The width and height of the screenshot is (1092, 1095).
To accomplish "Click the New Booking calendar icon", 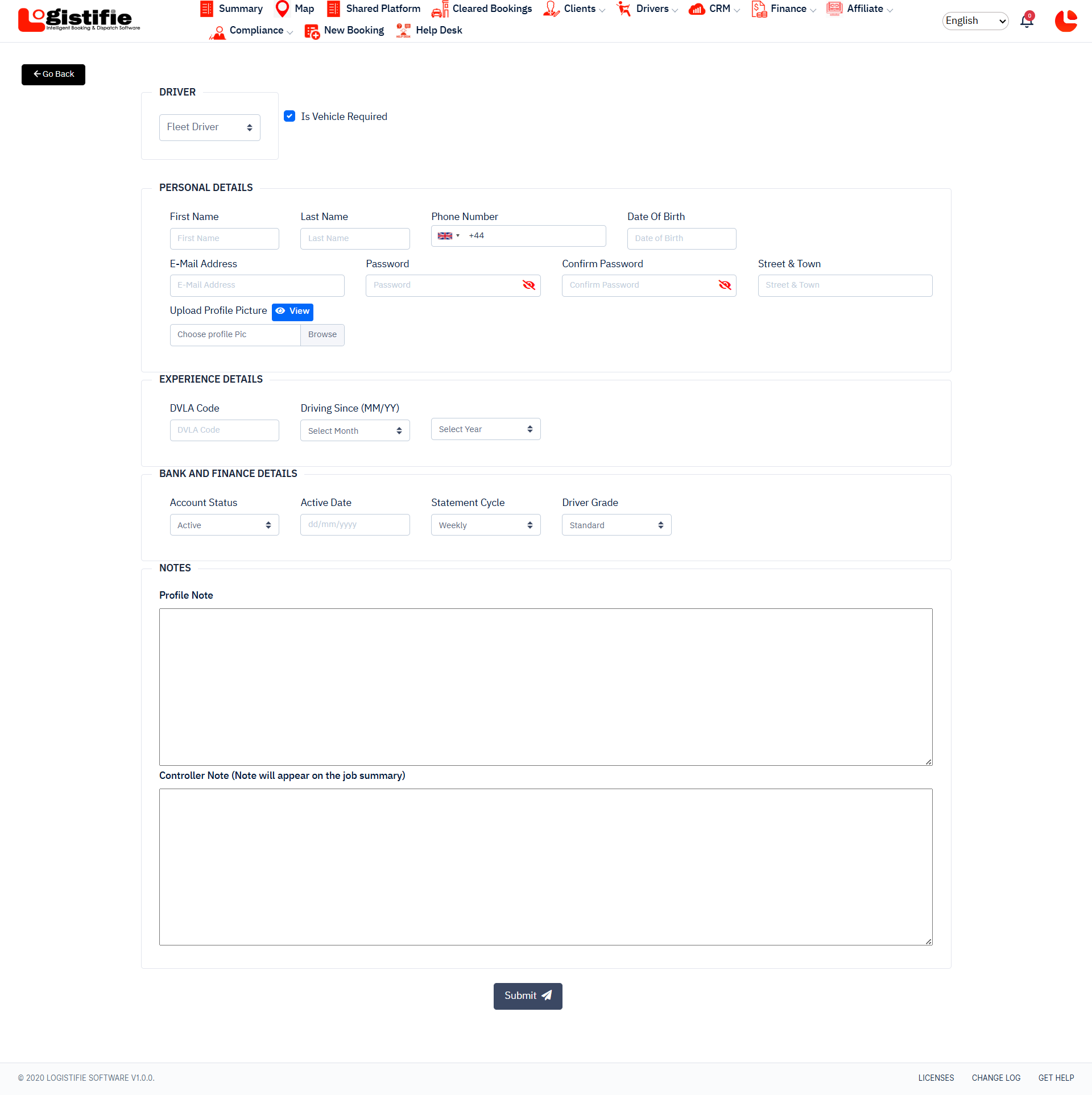I will coord(312,31).
